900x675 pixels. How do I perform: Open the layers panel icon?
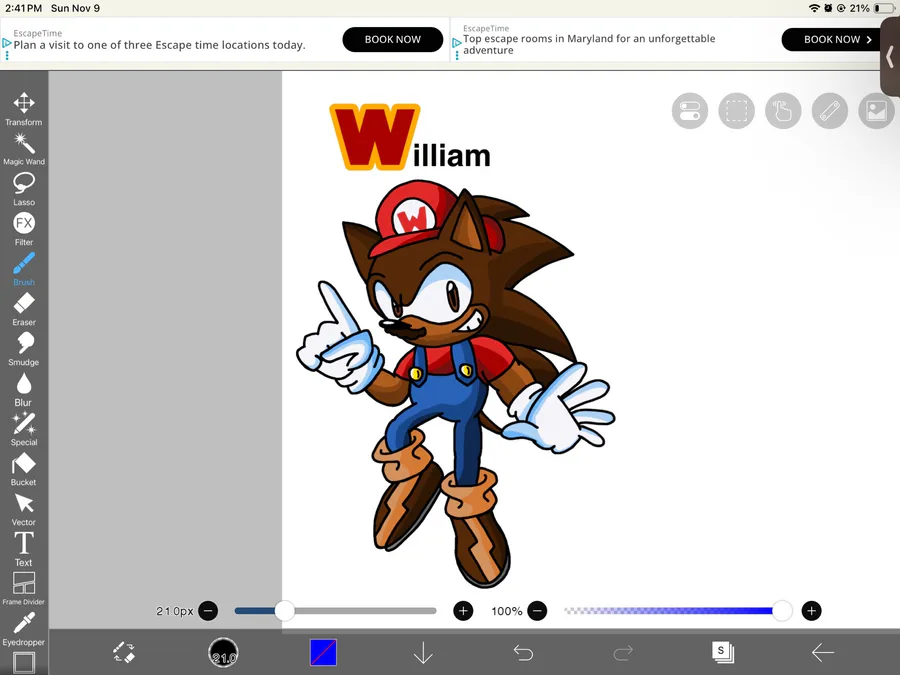(723, 653)
